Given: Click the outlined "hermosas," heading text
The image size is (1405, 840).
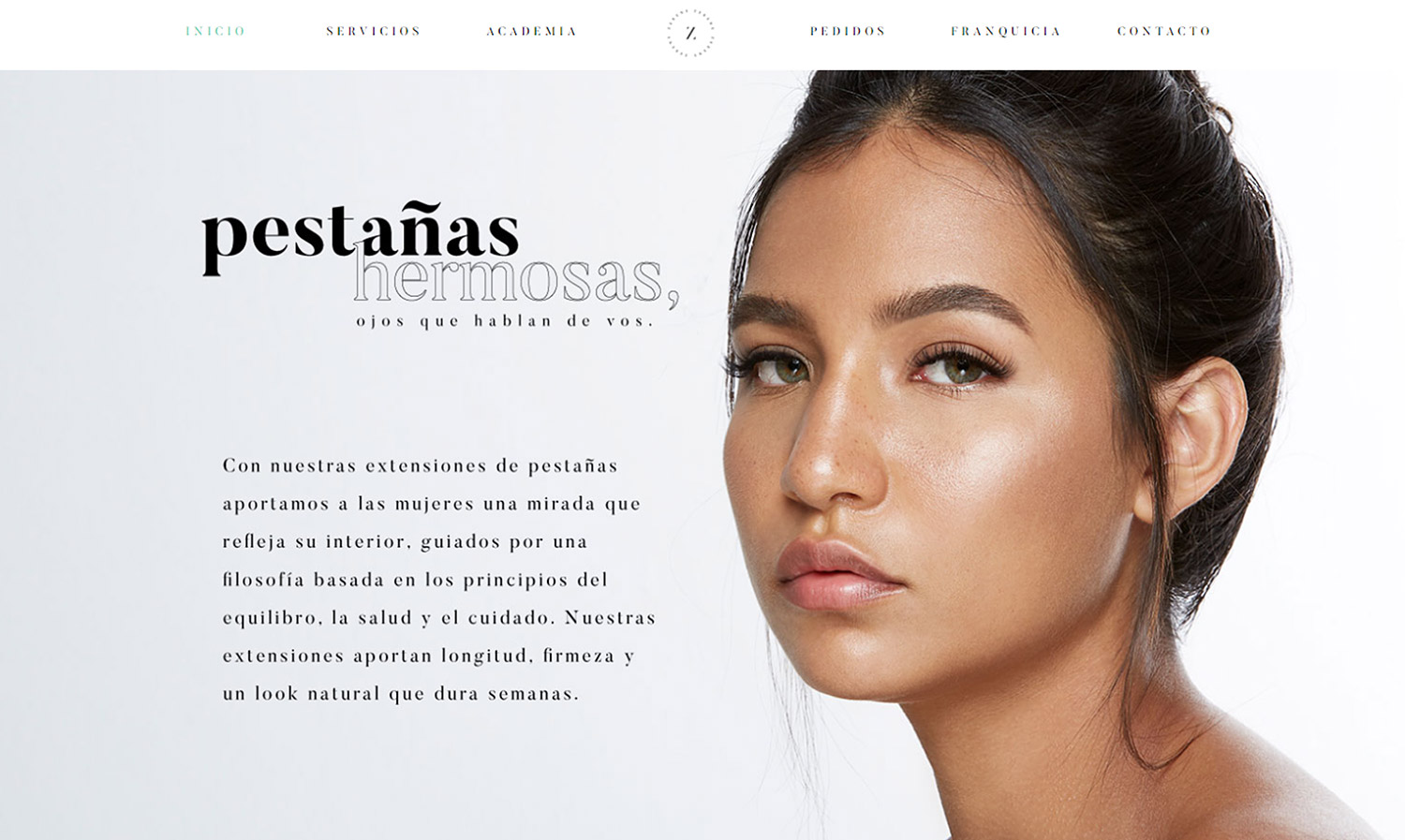Looking at the screenshot, I should pos(516,277).
